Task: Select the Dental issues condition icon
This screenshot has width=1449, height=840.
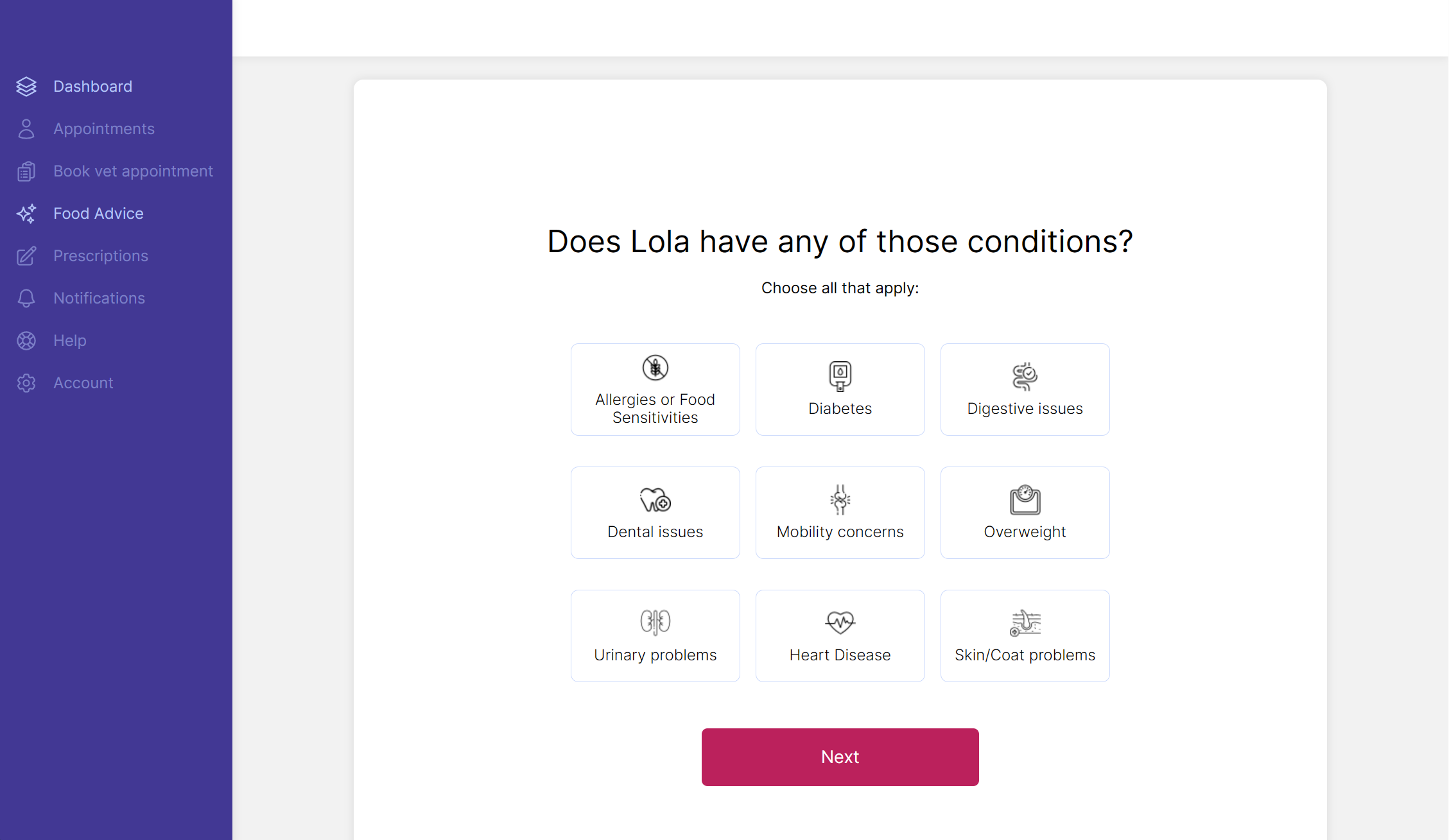Action: click(x=655, y=500)
